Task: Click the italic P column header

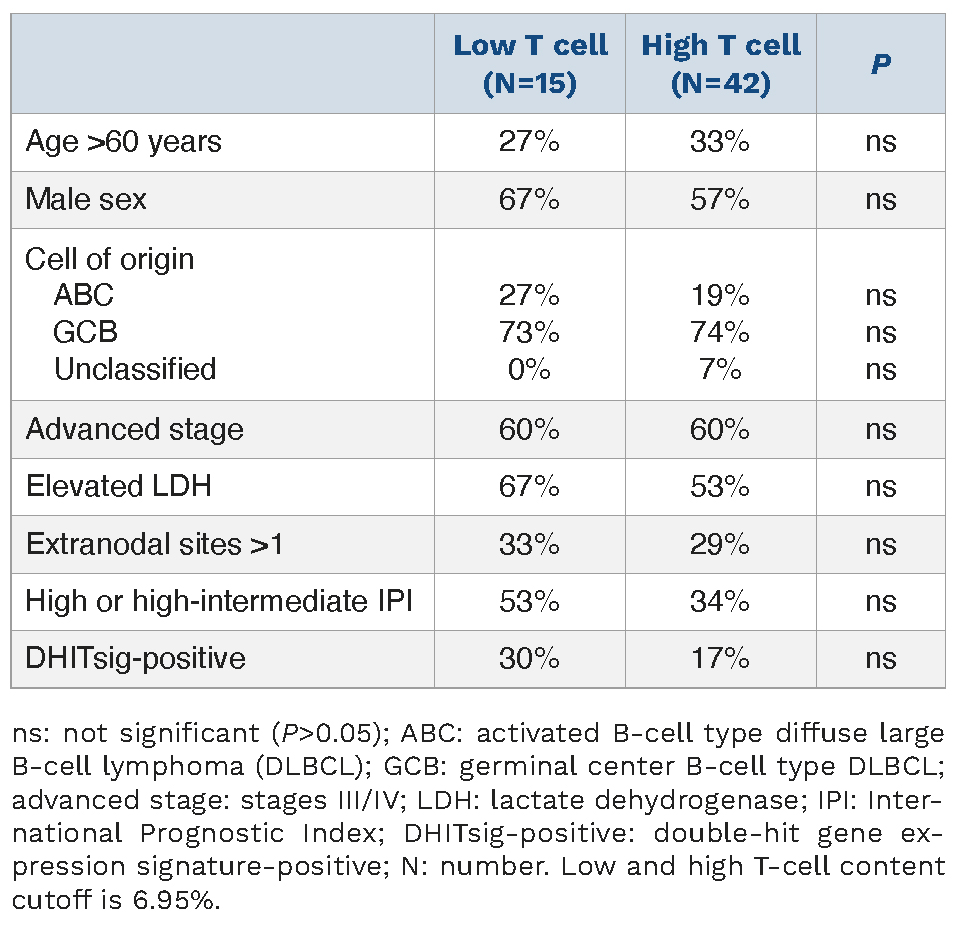Action: point(880,64)
